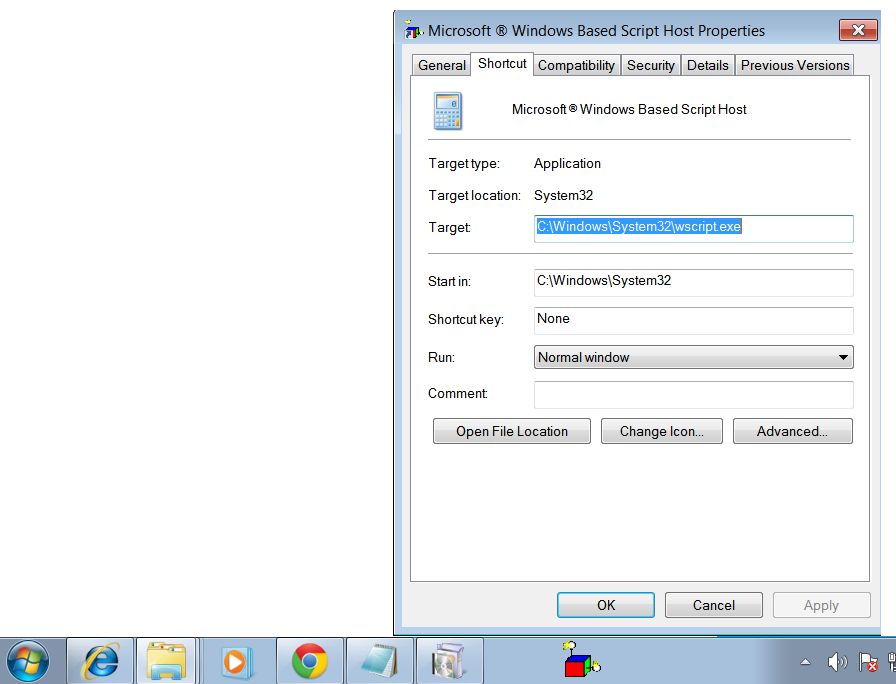Click the Open File Location button

click(511, 431)
